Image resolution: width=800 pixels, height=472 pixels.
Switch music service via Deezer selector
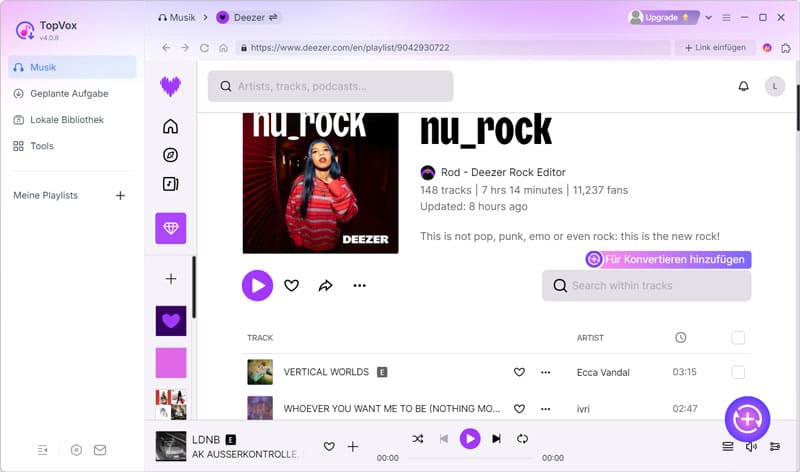(248, 17)
